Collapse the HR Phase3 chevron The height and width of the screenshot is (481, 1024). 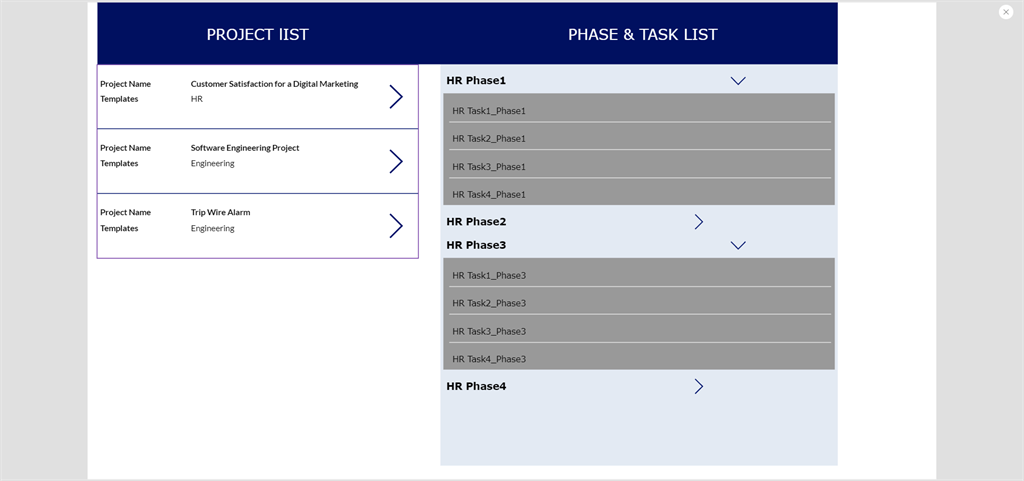pyautogui.click(x=738, y=245)
